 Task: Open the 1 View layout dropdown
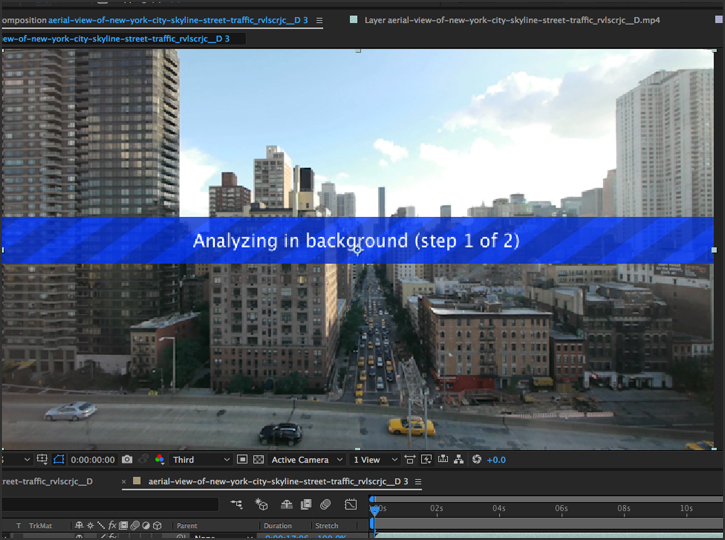(375, 460)
